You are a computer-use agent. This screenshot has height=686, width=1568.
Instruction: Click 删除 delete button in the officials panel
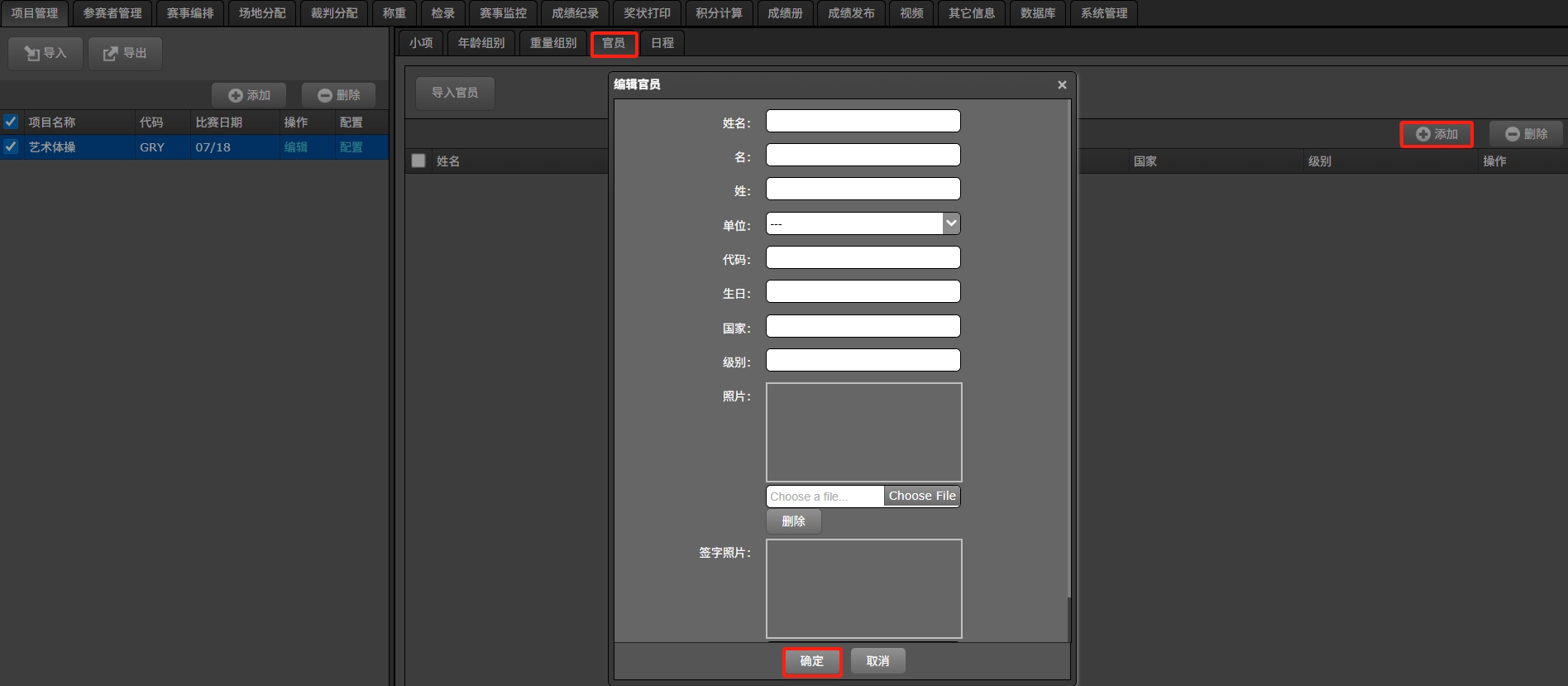[x=1526, y=134]
